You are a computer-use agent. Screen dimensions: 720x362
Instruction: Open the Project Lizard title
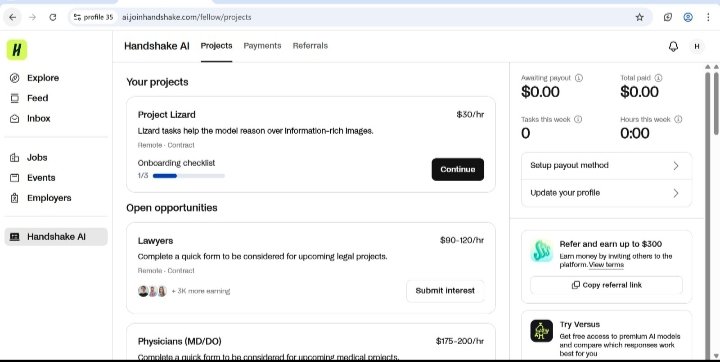click(x=166, y=115)
